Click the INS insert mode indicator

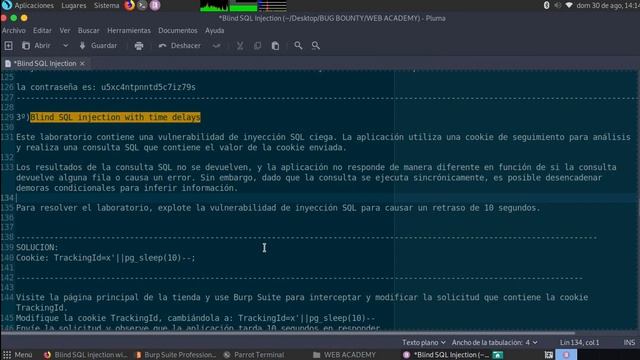(629, 342)
